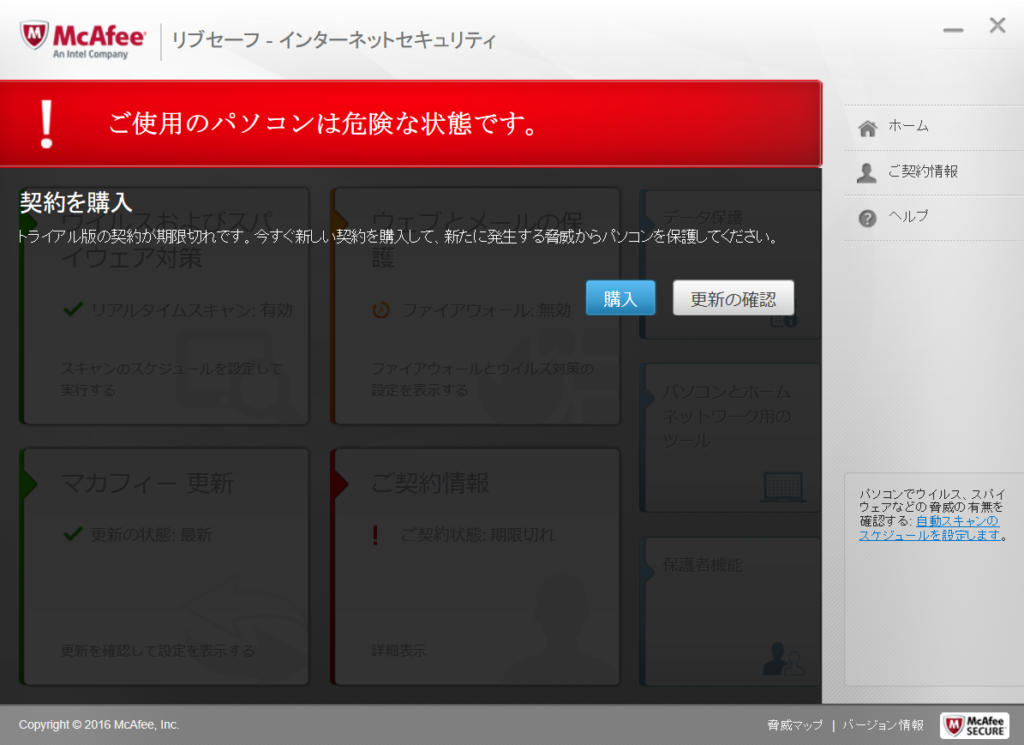Expand the データ保護 section
This screenshot has height=745, width=1024.
click(730, 264)
